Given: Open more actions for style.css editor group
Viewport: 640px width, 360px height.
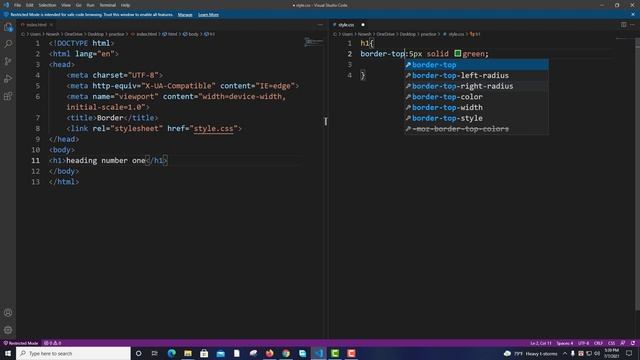Looking at the screenshot, I should coord(632,25).
